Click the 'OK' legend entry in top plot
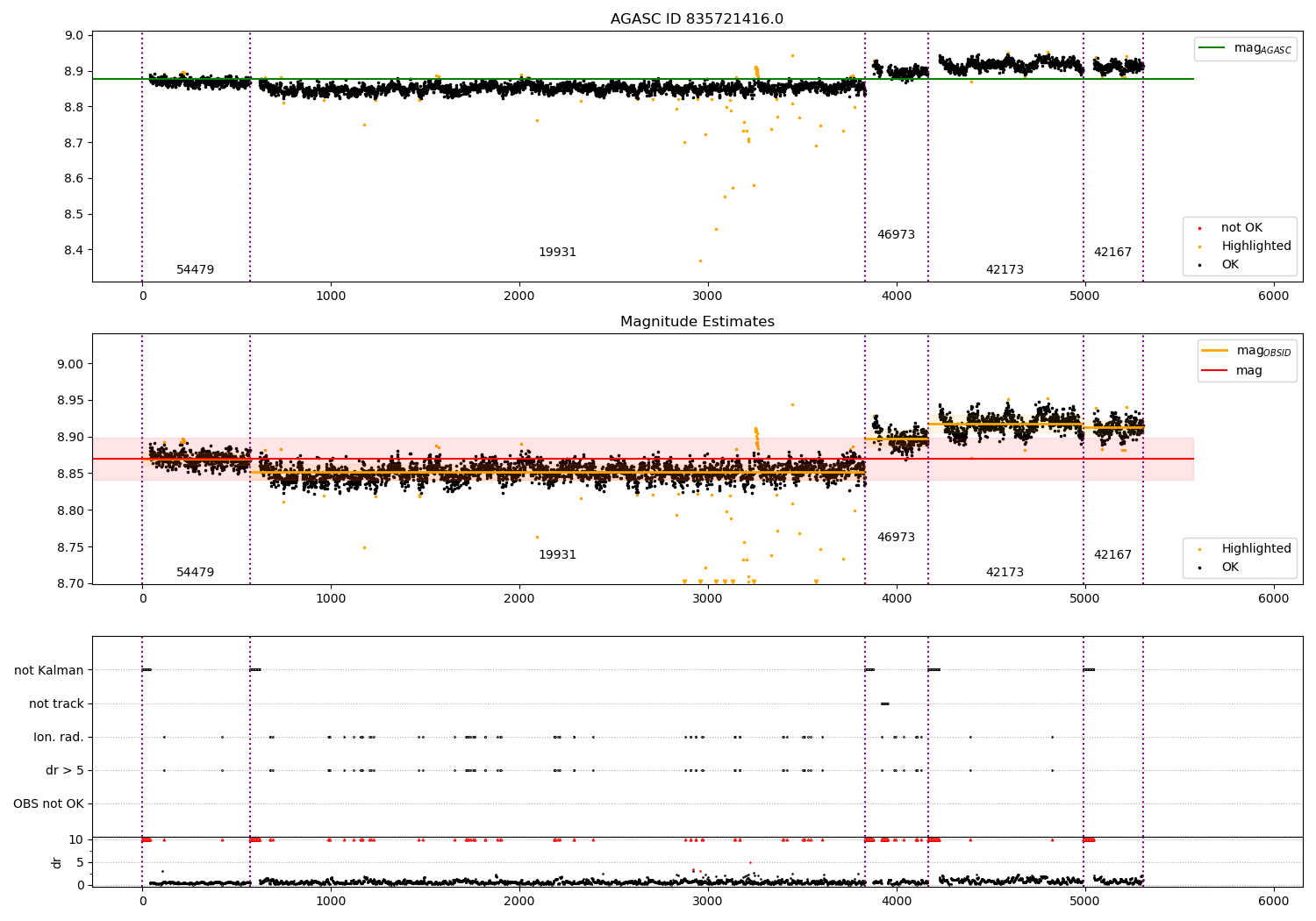 [x=1230, y=265]
